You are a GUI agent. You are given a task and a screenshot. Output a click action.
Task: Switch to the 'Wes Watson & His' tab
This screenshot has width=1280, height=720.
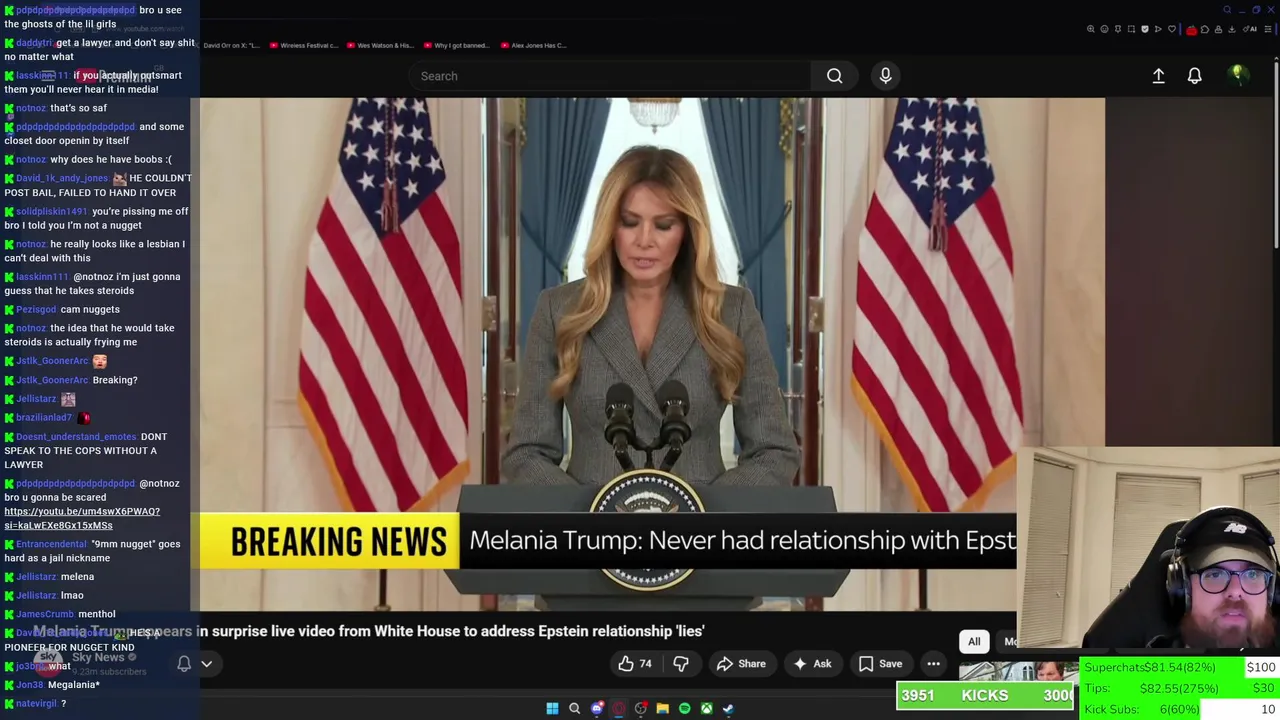pyautogui.click(x=379, y=45)
